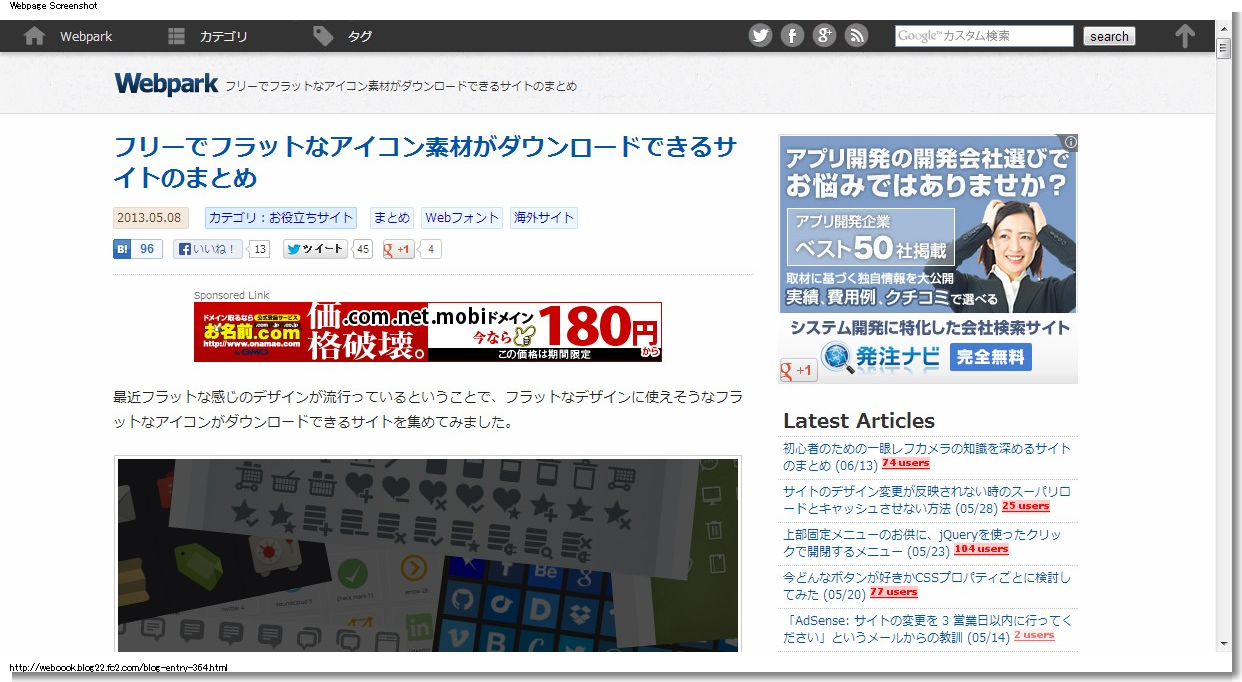
Task: Open the スーパリロードとキャッシュ article link
Action: coord(926,500)
